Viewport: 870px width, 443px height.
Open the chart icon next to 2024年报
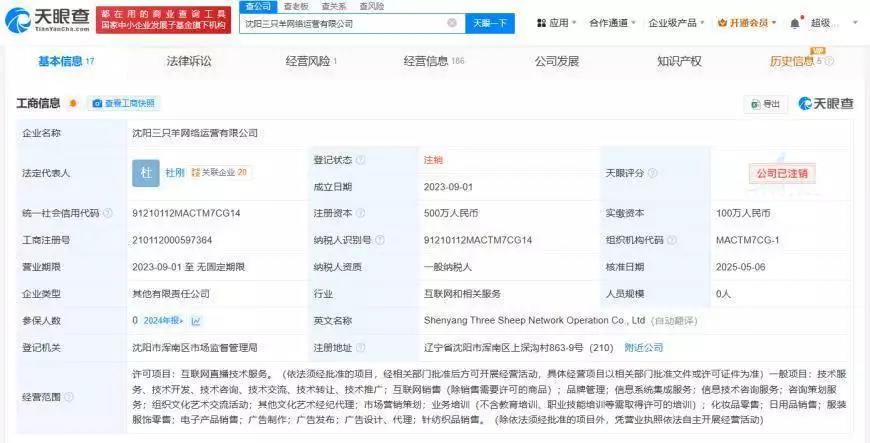[196, 321]
